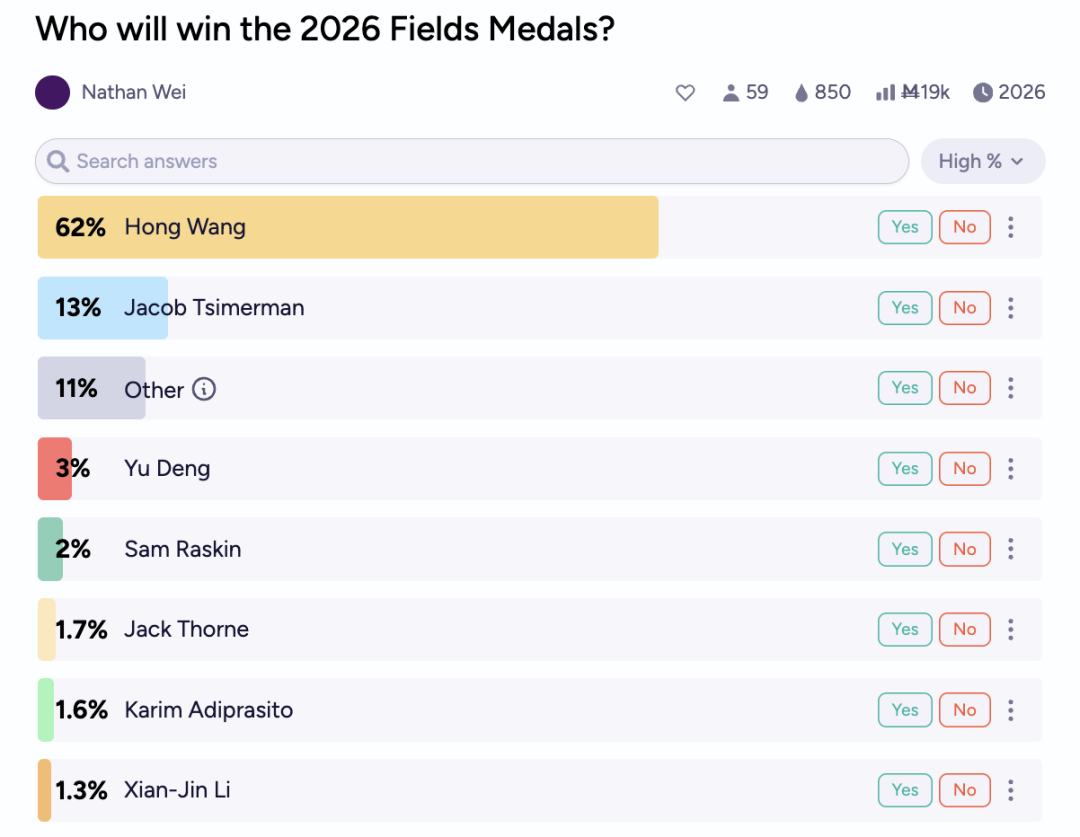Click No button for Other answer

pyautogui.click(x=964, y=388)
